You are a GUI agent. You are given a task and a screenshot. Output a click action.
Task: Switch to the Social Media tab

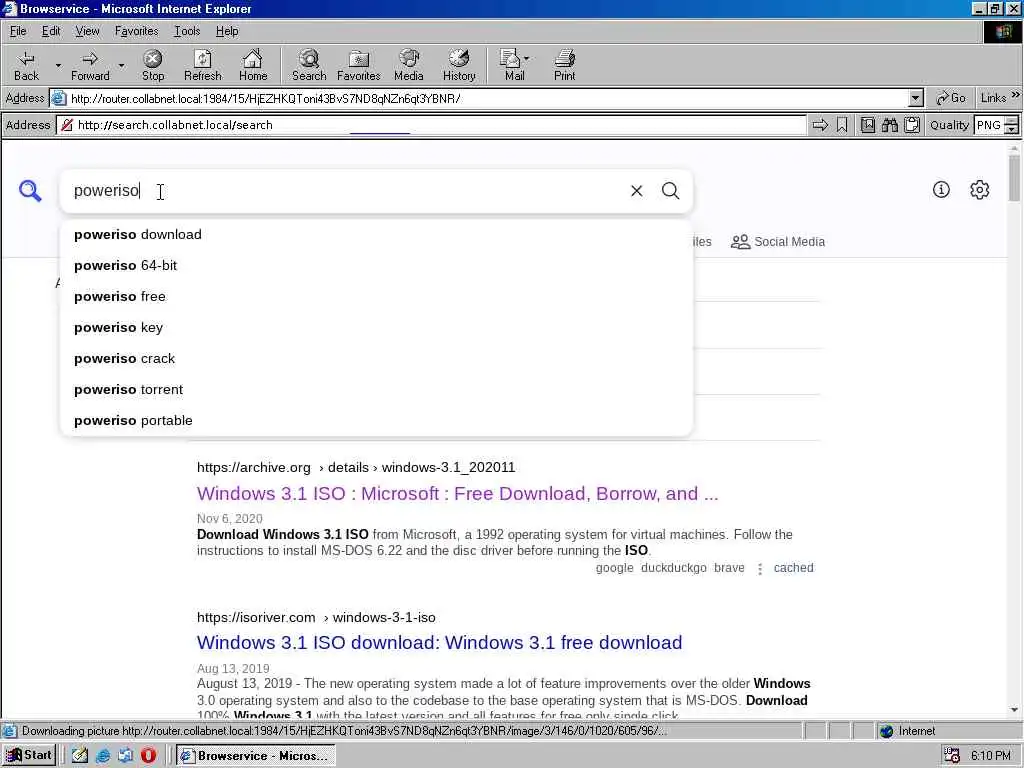coord(777,242)
